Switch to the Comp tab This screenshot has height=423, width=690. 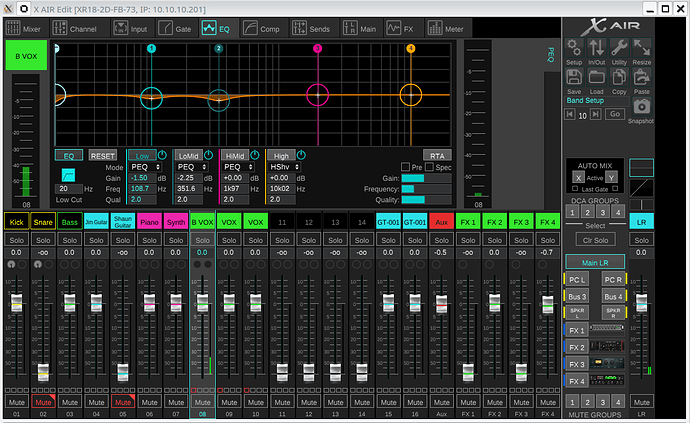click(x=262, y=30)
